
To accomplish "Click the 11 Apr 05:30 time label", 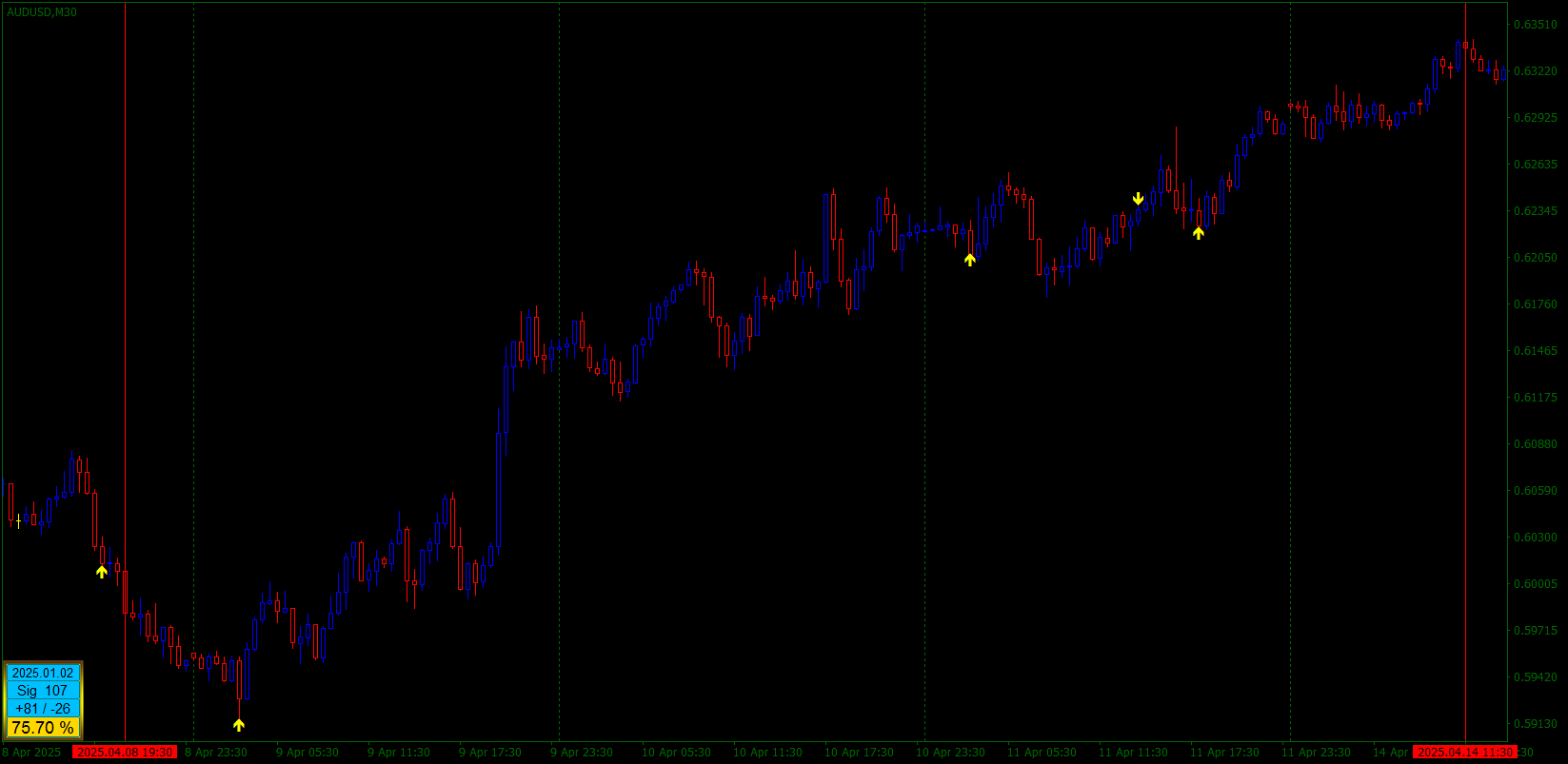I will [1042, 753].
